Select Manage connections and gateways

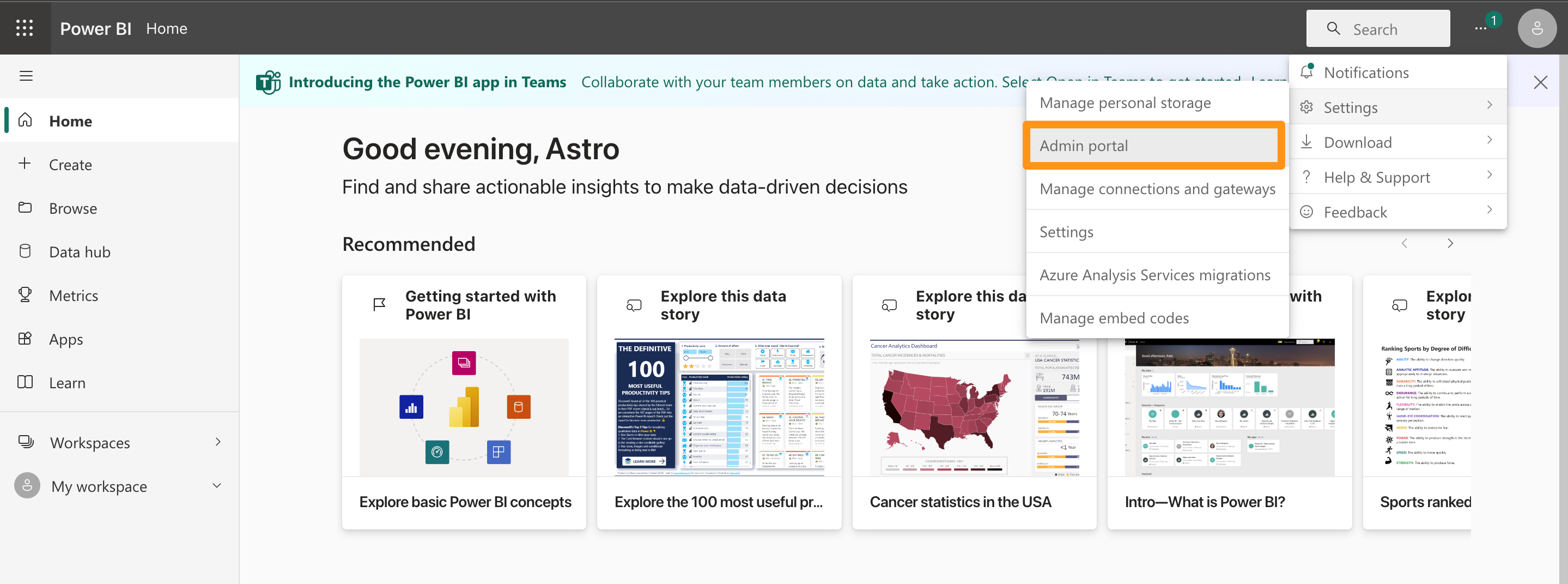(1157, 189)
